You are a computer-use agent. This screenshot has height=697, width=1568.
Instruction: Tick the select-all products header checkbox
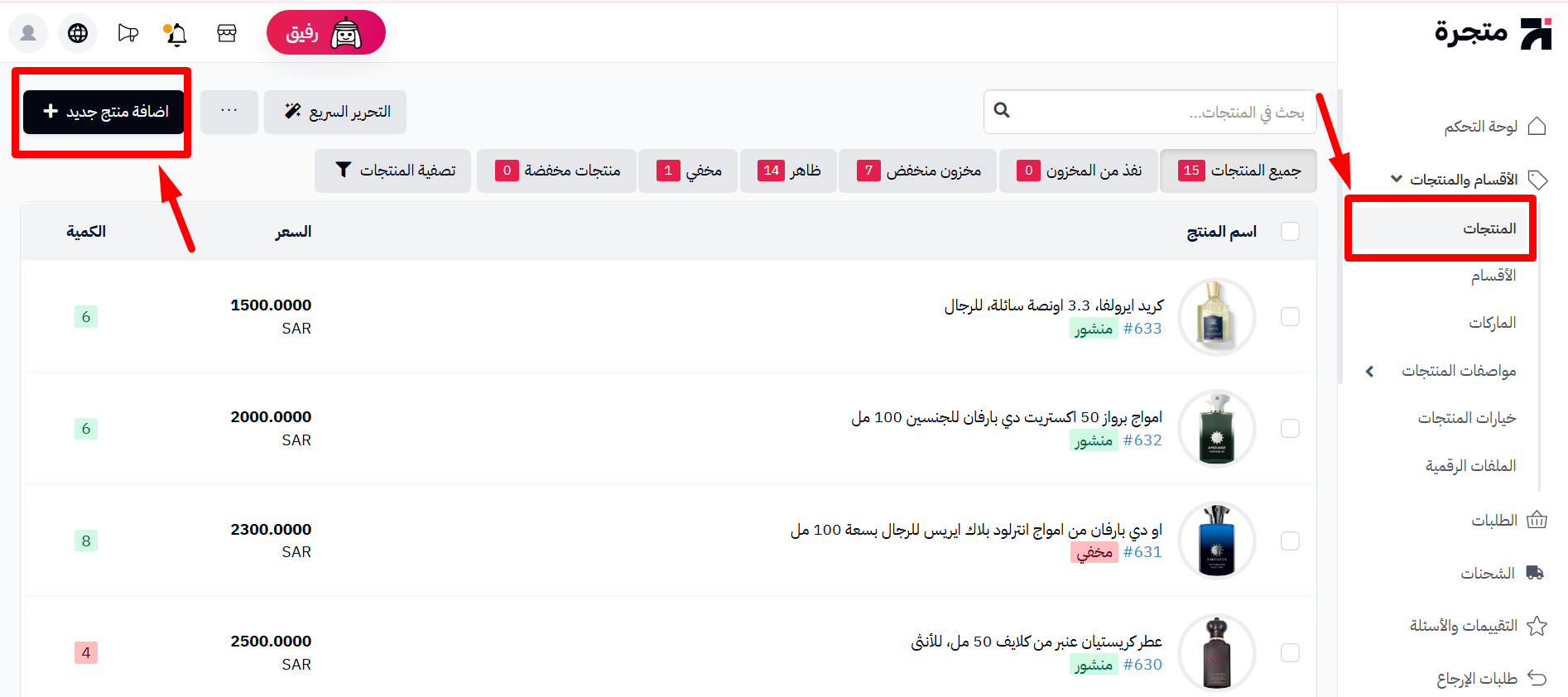pos(1290,232)
